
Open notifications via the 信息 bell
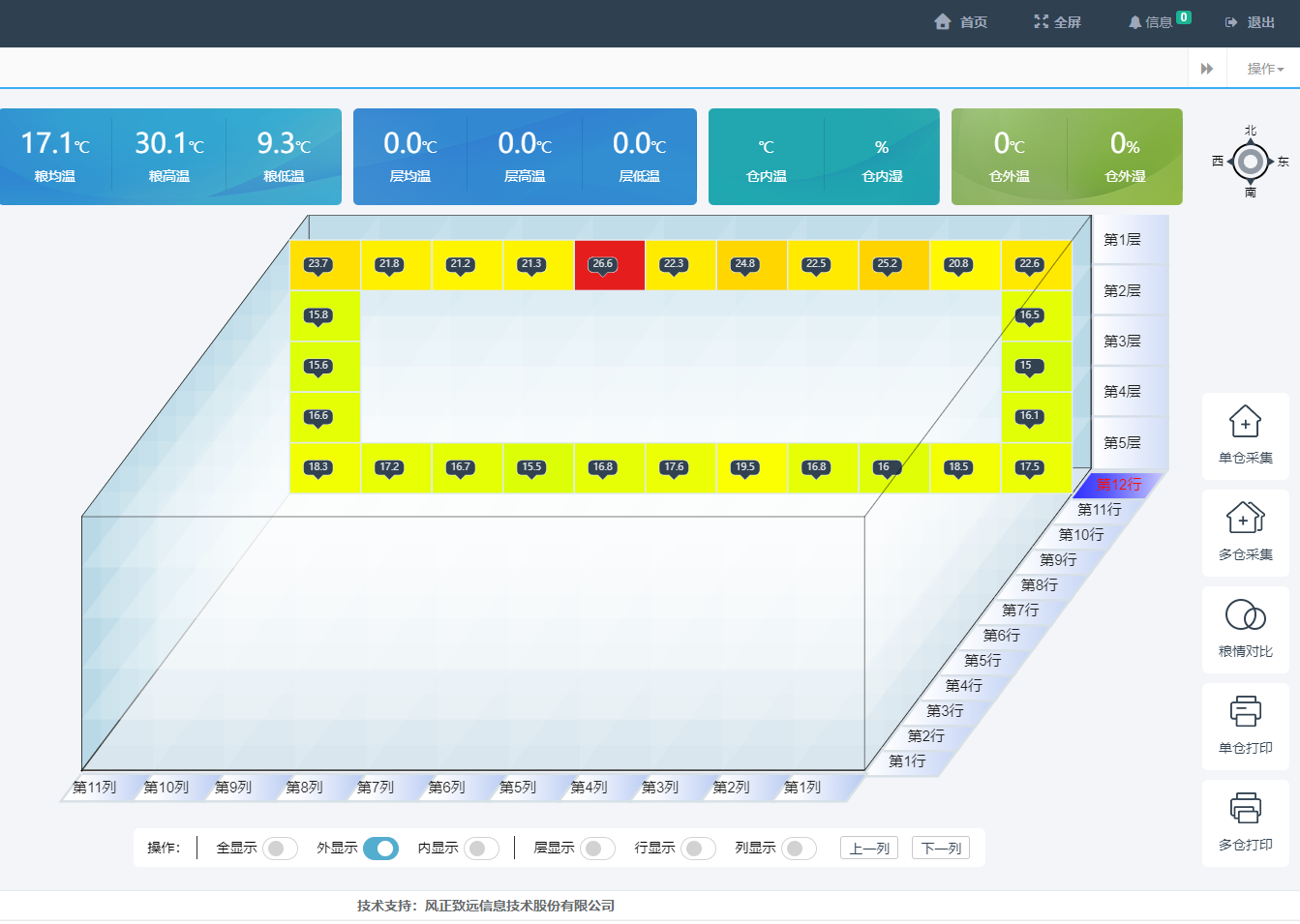click(1135, 22)
